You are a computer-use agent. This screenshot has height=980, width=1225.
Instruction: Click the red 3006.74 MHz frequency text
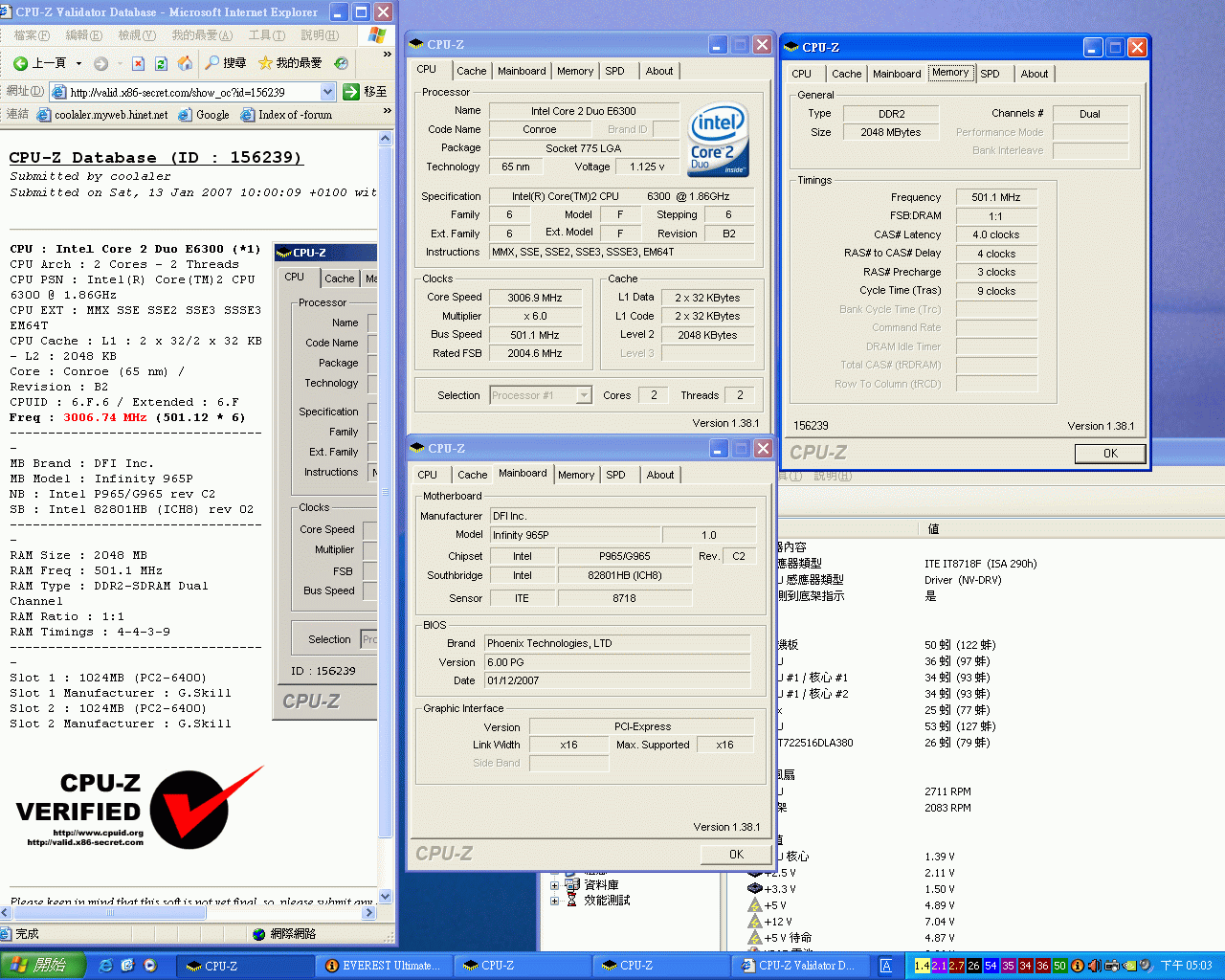(105, 417)
